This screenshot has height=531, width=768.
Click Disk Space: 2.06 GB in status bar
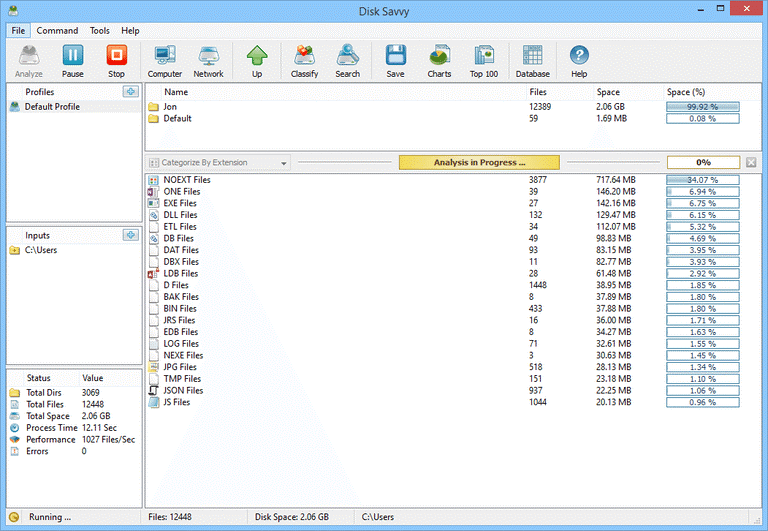click(292, 517)
